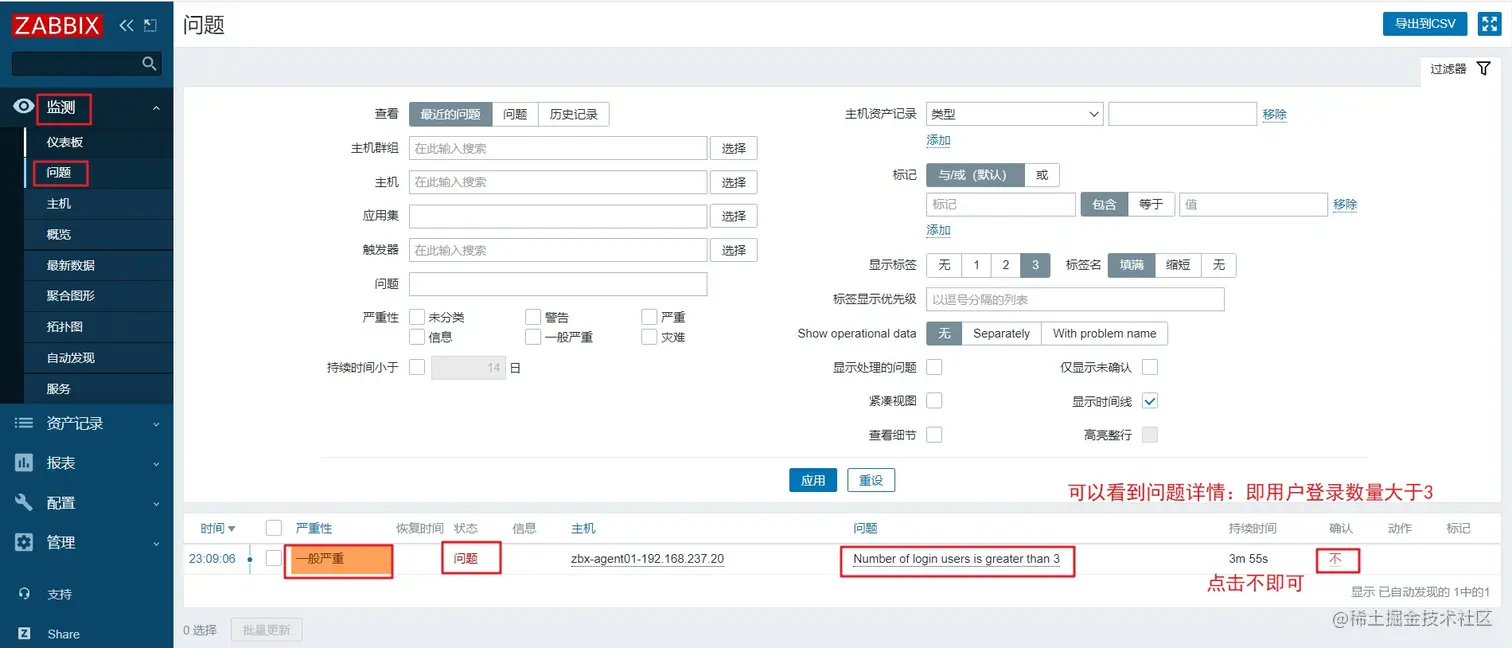
Task: Check the 灾难 severity checkbox
Action: tap(650, 337)
